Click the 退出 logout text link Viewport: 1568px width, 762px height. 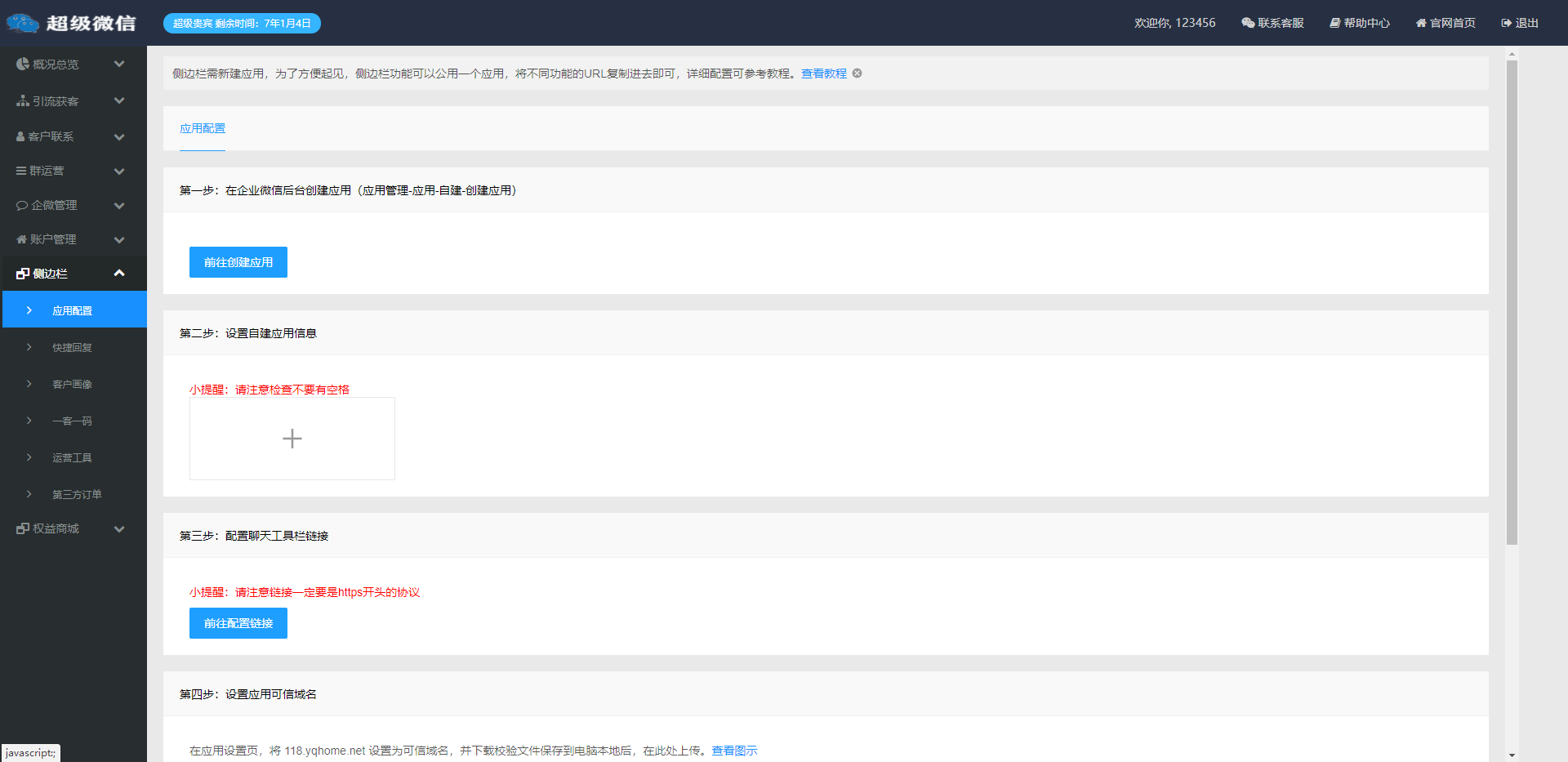[x=1527, y=23]
